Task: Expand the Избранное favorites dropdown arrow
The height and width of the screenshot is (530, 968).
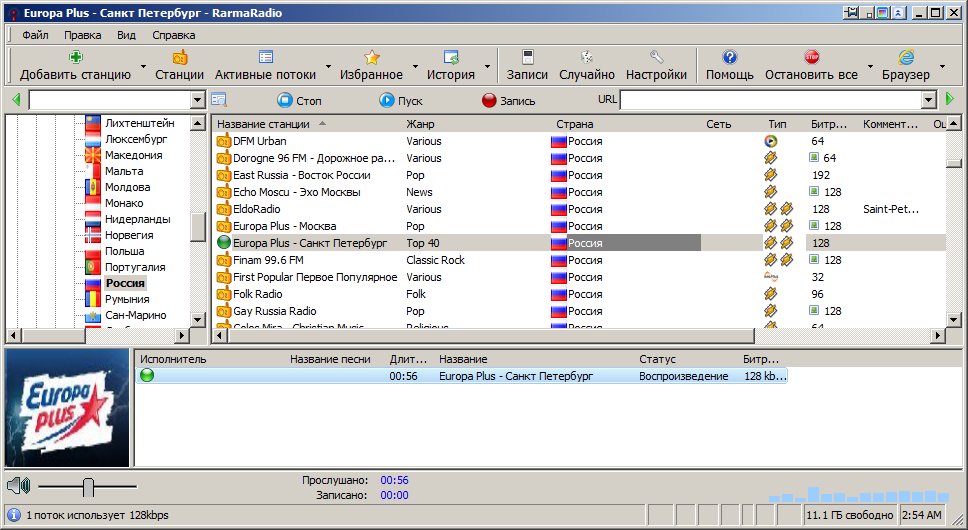Action: coord(414,67)
